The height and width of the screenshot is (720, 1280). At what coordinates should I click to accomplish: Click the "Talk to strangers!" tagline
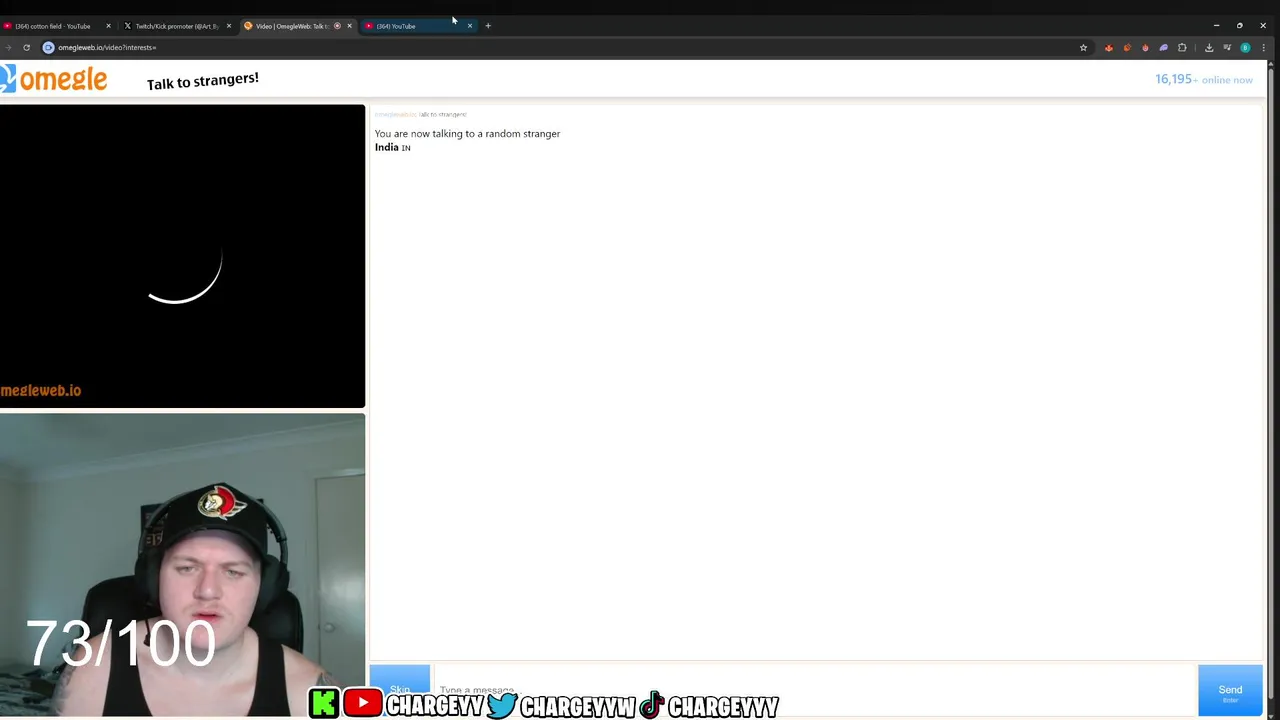point(203,81)
